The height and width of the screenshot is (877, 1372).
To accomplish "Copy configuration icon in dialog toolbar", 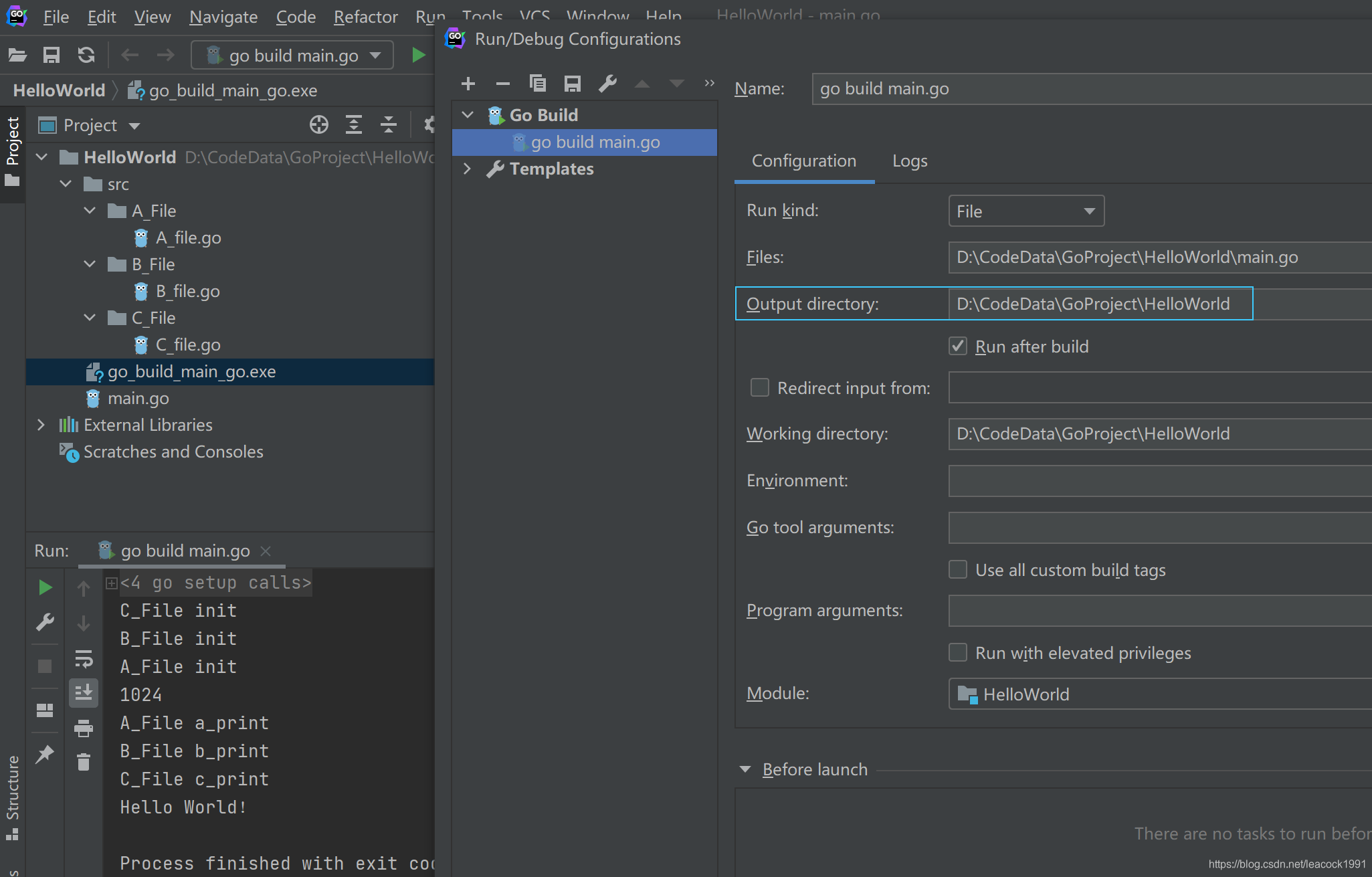I will pyautogui.click(x=538, y=84).
